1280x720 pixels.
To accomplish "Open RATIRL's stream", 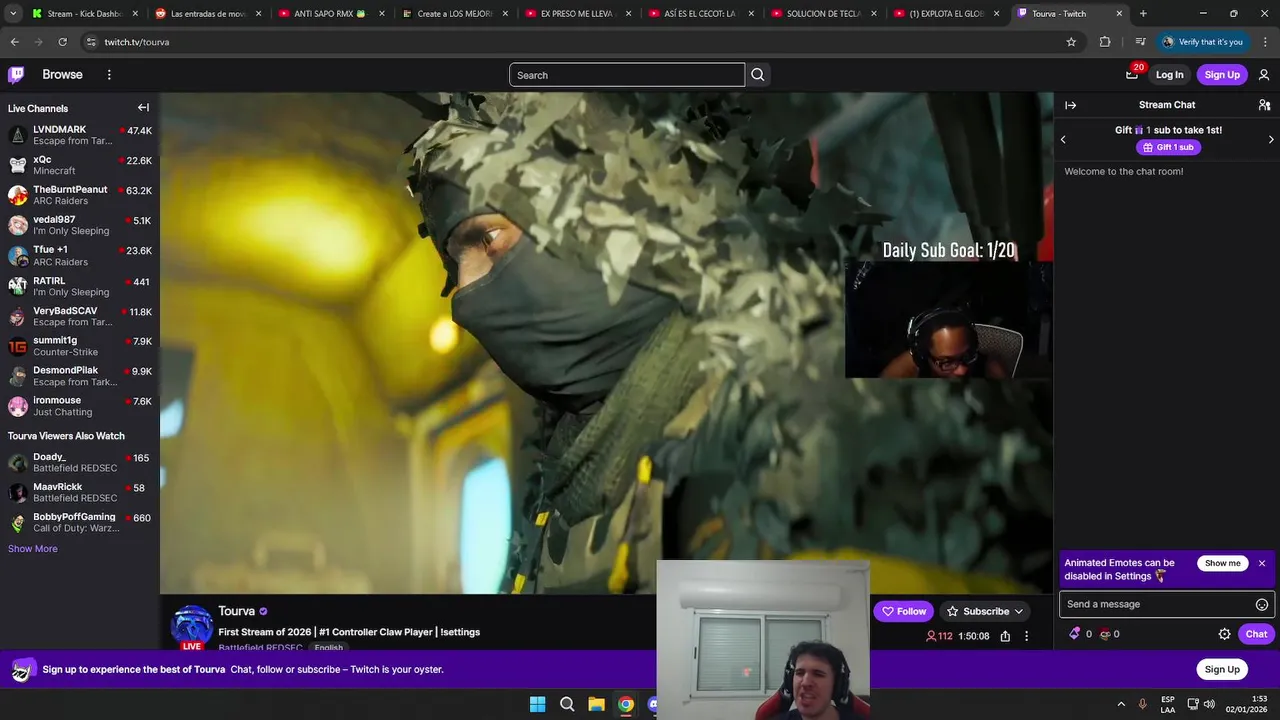I will (x=80, y=286).
